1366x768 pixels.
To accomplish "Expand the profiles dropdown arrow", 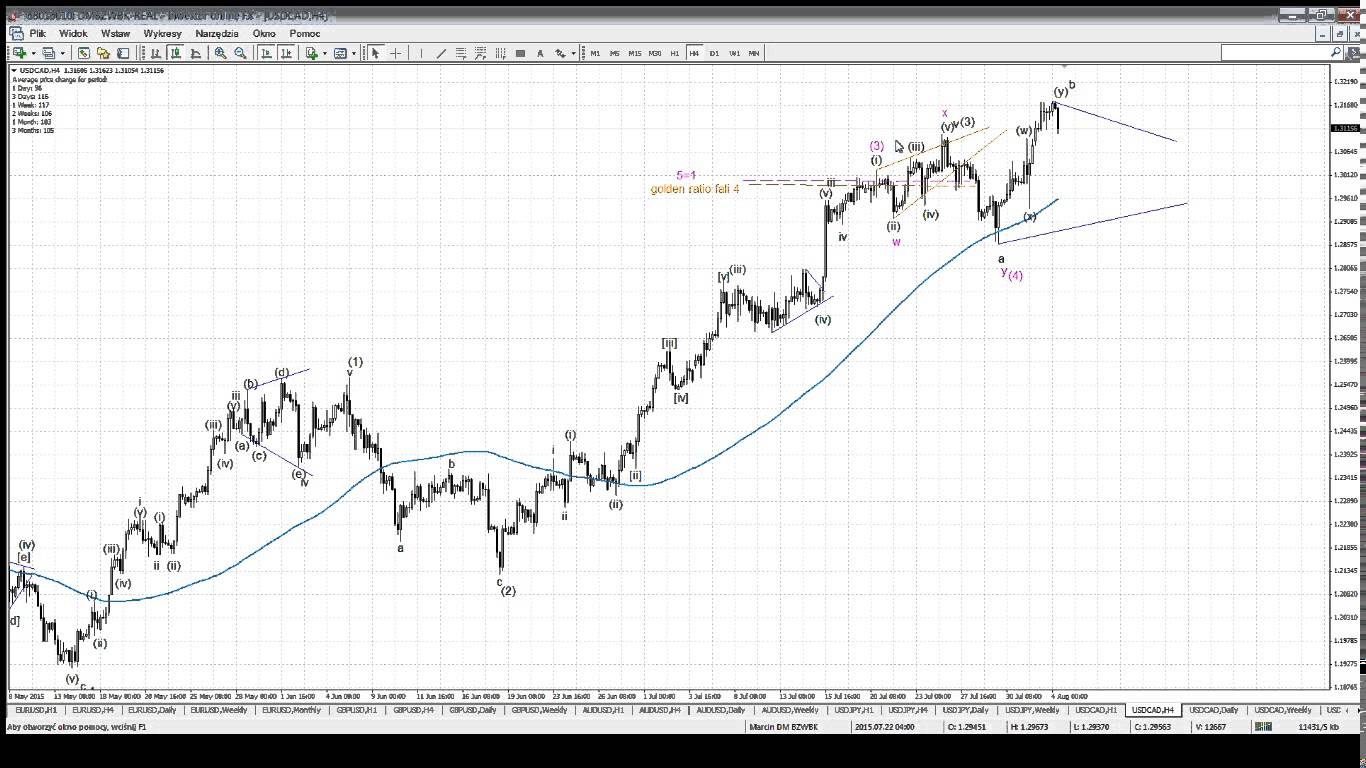I will (62, 53).
